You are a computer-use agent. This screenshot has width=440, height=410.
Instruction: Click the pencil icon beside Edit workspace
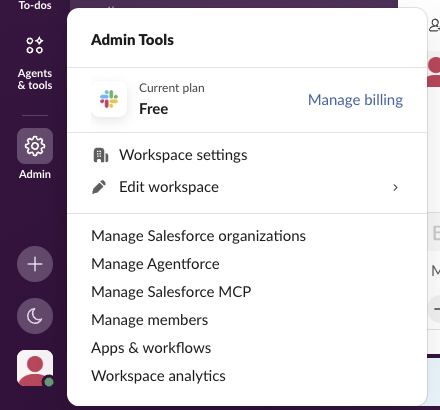99,187
